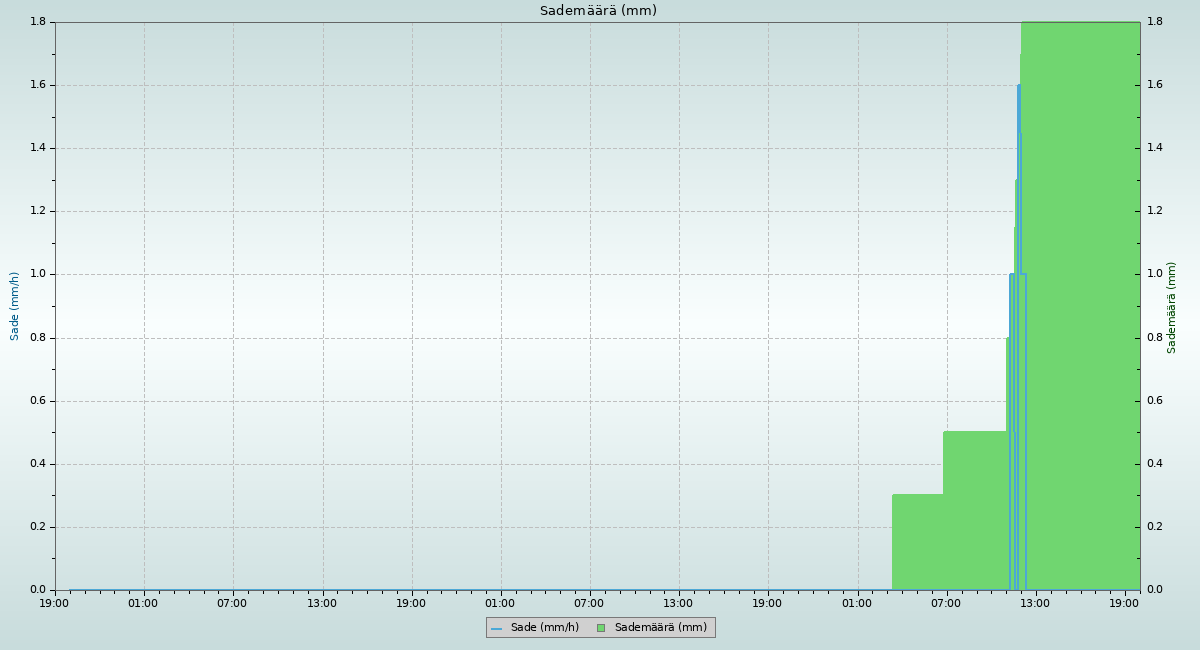Click the green square legend swatch
The height and width of the screenshot is (650, 1200).
pyautogui.click(x=601, y=628)
